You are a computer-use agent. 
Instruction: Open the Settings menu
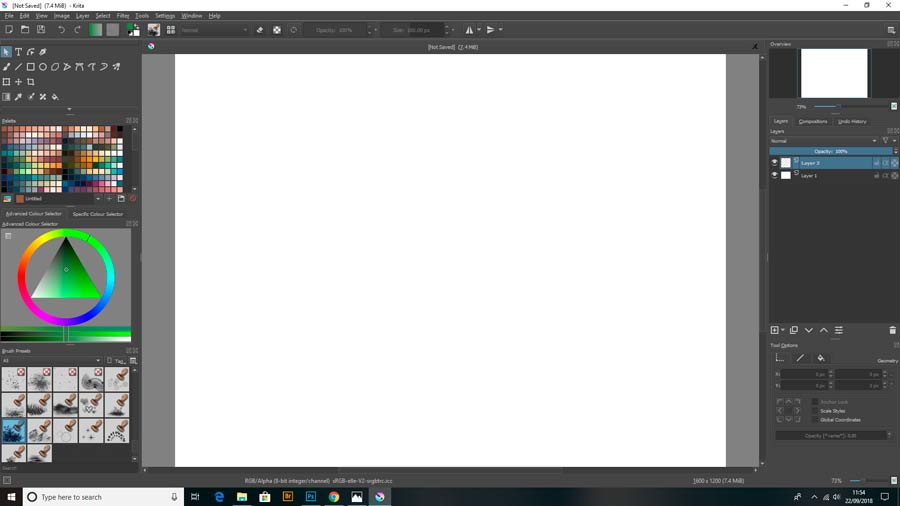tap(165, 15)
